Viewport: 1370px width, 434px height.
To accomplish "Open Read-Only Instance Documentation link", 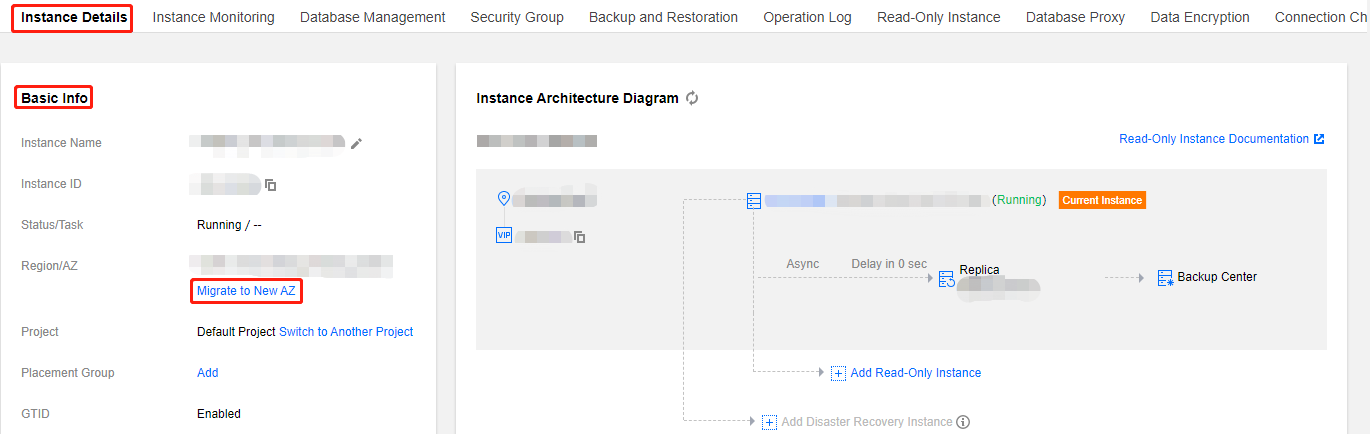I will tap(1213, 139).
